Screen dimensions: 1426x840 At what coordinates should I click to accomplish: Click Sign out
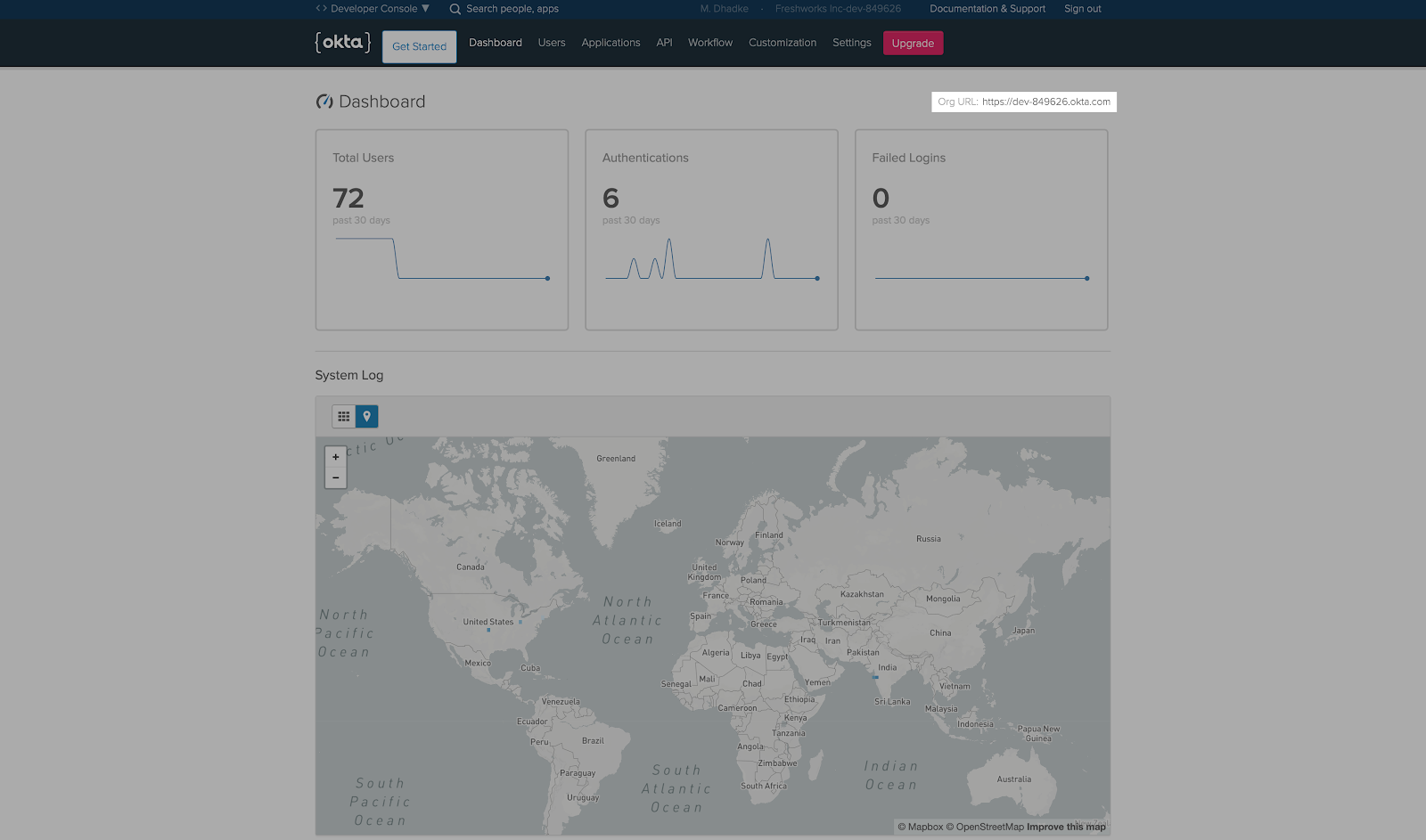click(1083, 9)
